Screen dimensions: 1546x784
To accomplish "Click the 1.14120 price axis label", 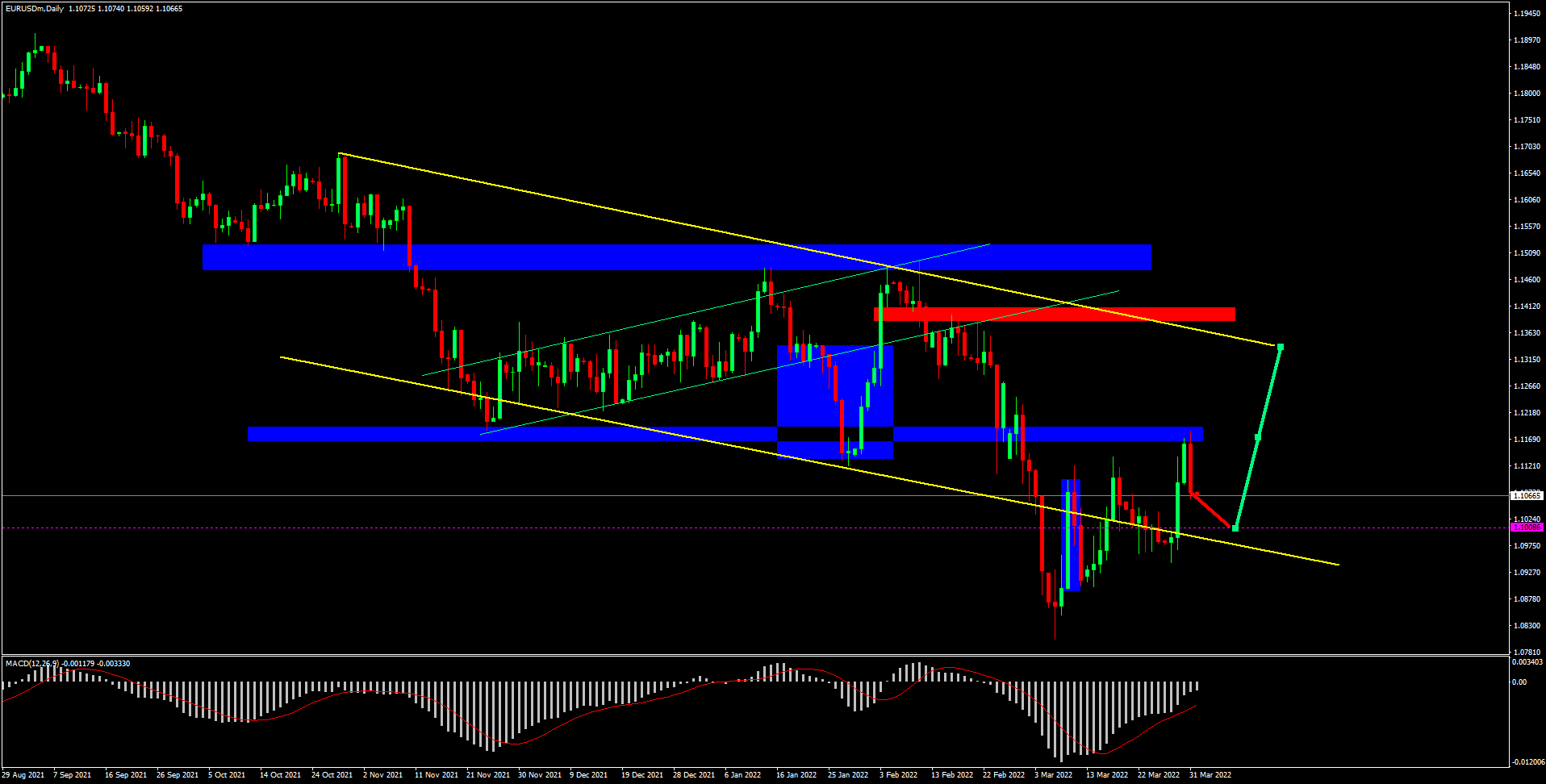I will [1527, 307].
